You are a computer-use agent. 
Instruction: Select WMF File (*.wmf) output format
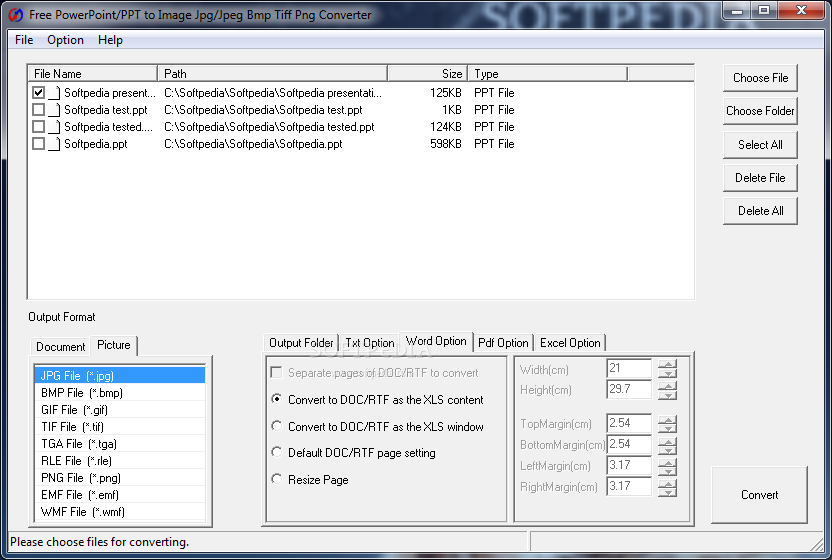click(x=120, y=512)
